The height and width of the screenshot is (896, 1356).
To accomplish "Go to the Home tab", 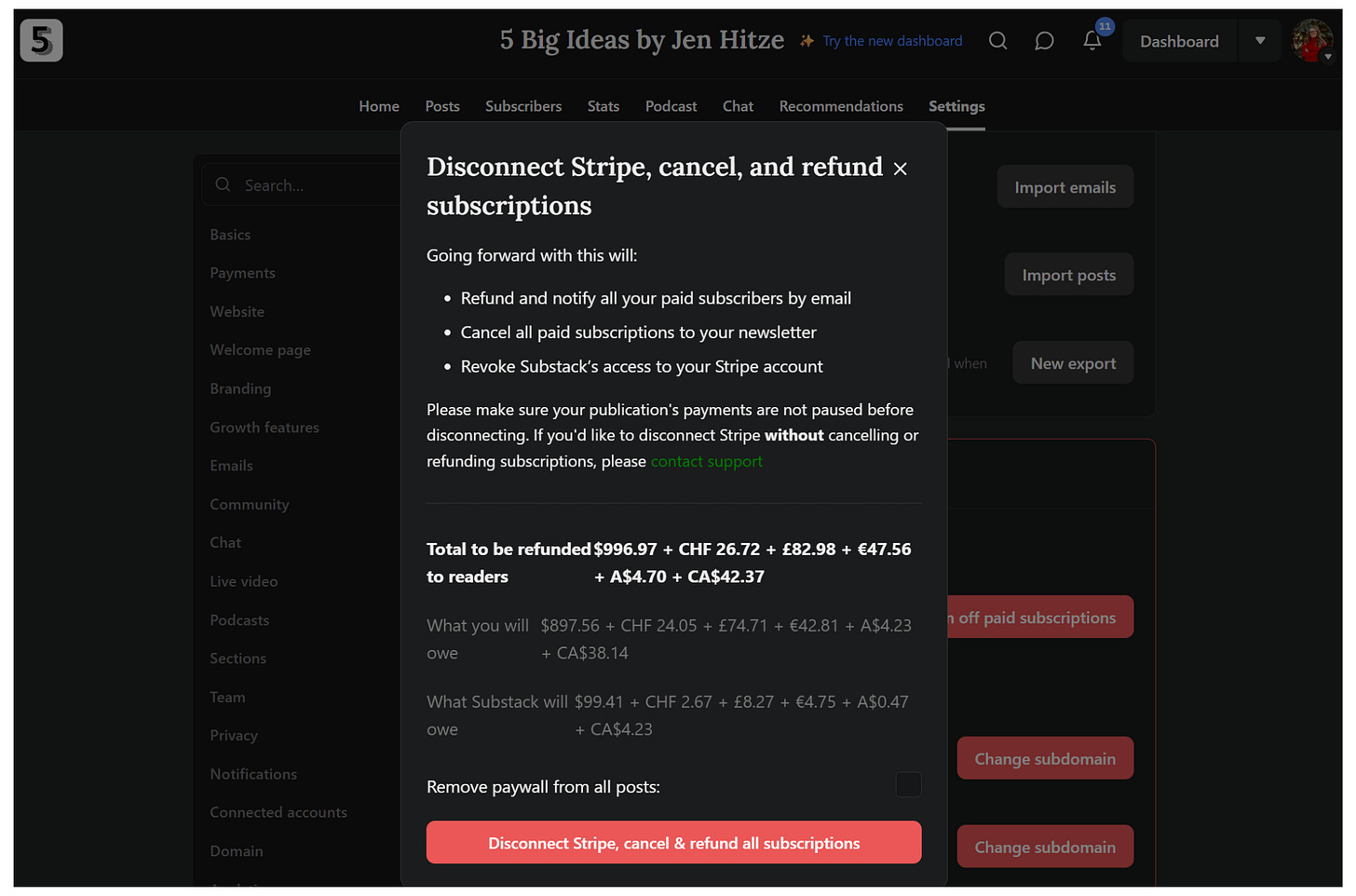I will [x=379, y=106].
